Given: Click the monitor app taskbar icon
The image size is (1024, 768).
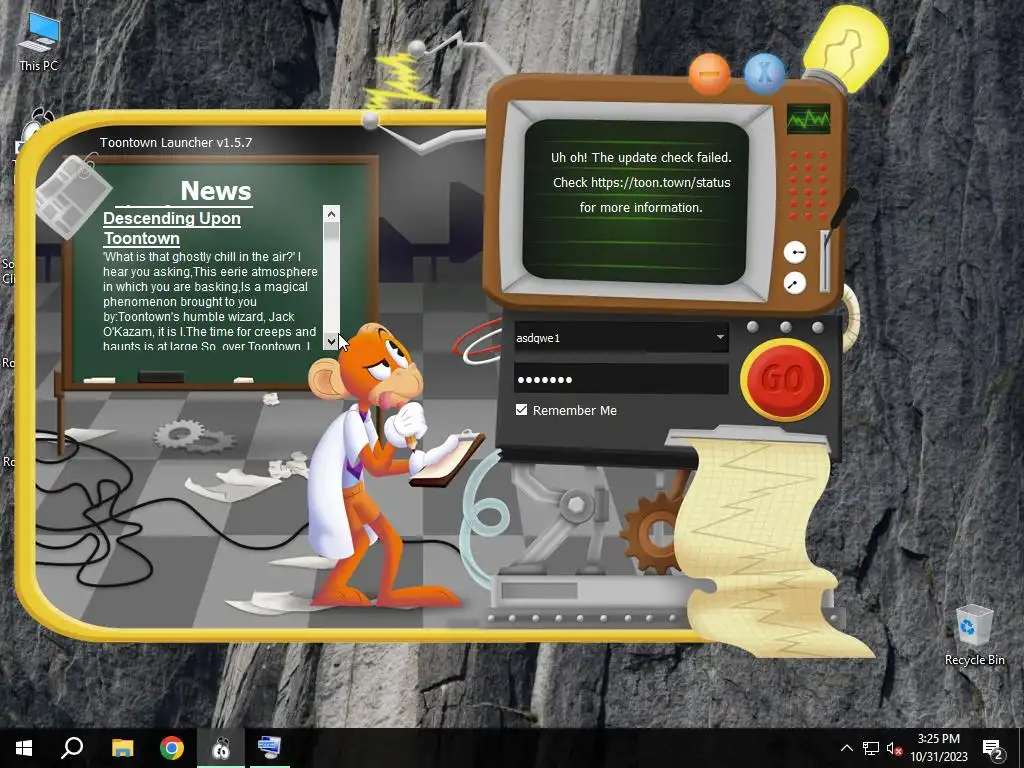Looking at the screenshot, I should click(269, 748).
